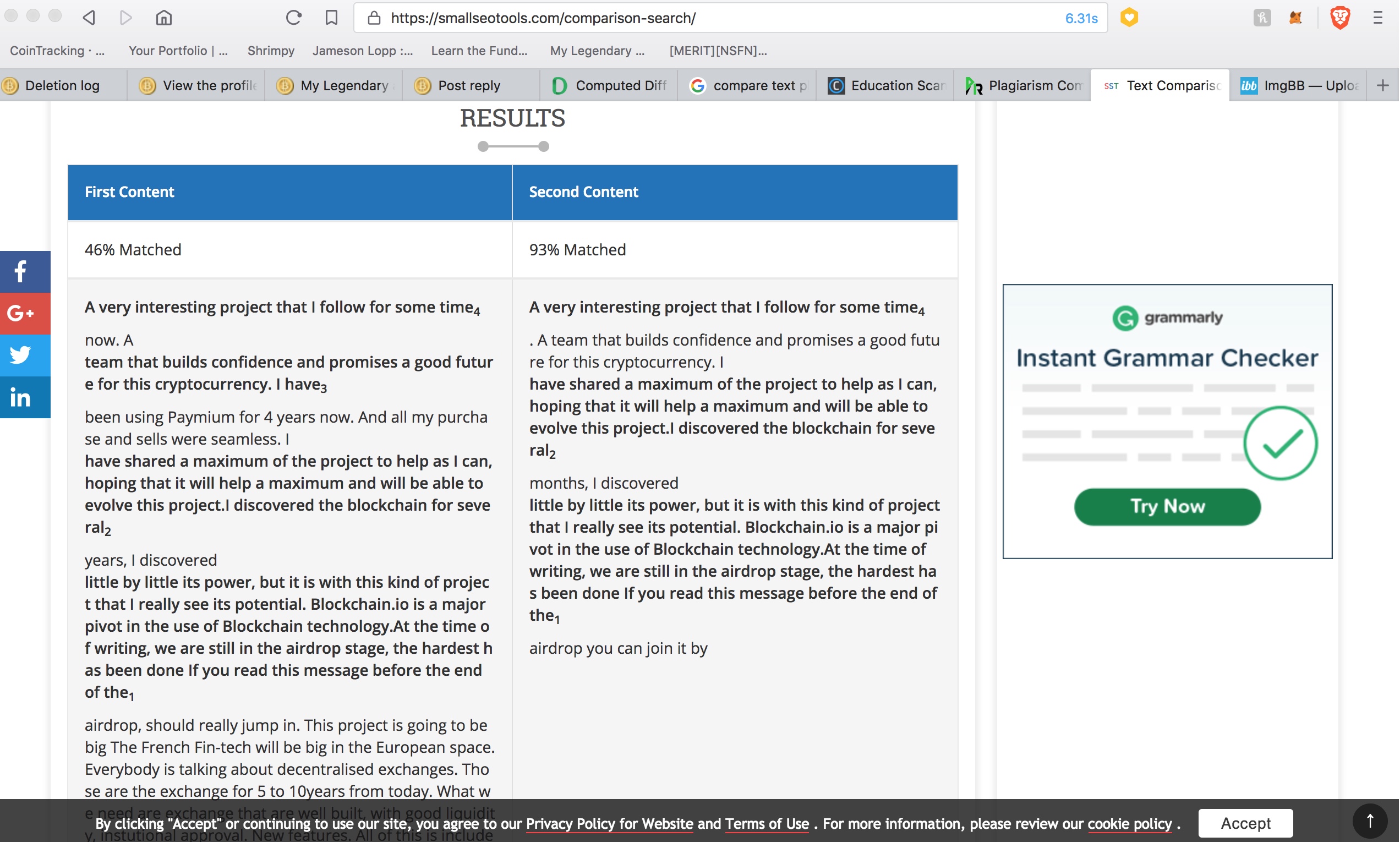Open the Brave Shields lion icon
Image resolution: width=1400 pixels, height=842 pixels.
pyautogui.click(x=1340, y=18)
